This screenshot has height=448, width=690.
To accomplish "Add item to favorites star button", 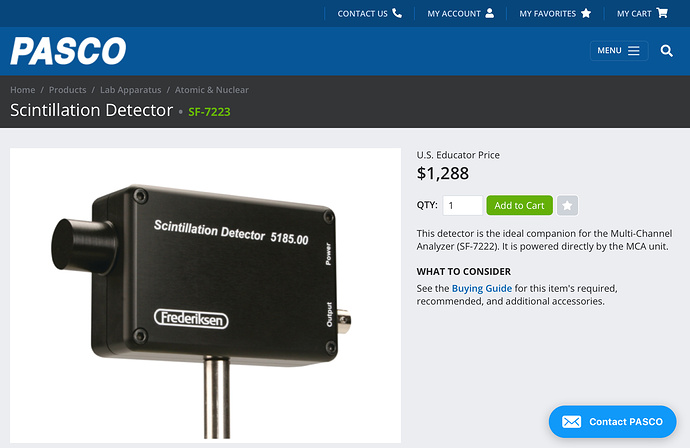I will point(567,206).
